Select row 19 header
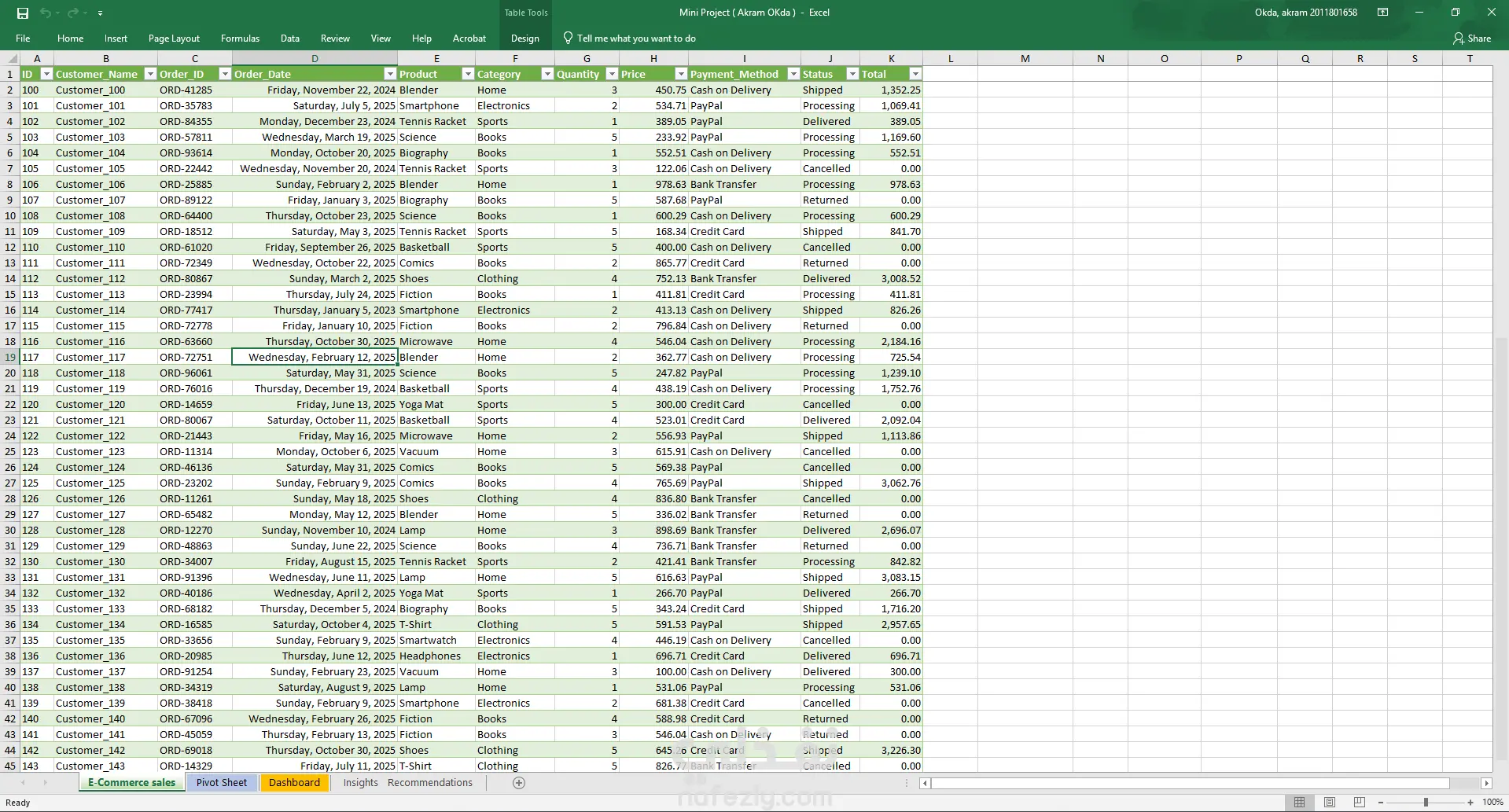The height and width of the screenshot is (812, 1509). [10, 357]
